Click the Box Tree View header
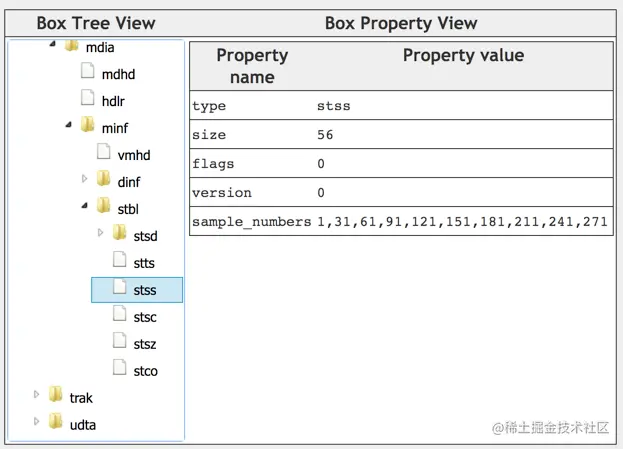Image resolution: width=623 pixels, height=449 pixels. click(96, 23)
